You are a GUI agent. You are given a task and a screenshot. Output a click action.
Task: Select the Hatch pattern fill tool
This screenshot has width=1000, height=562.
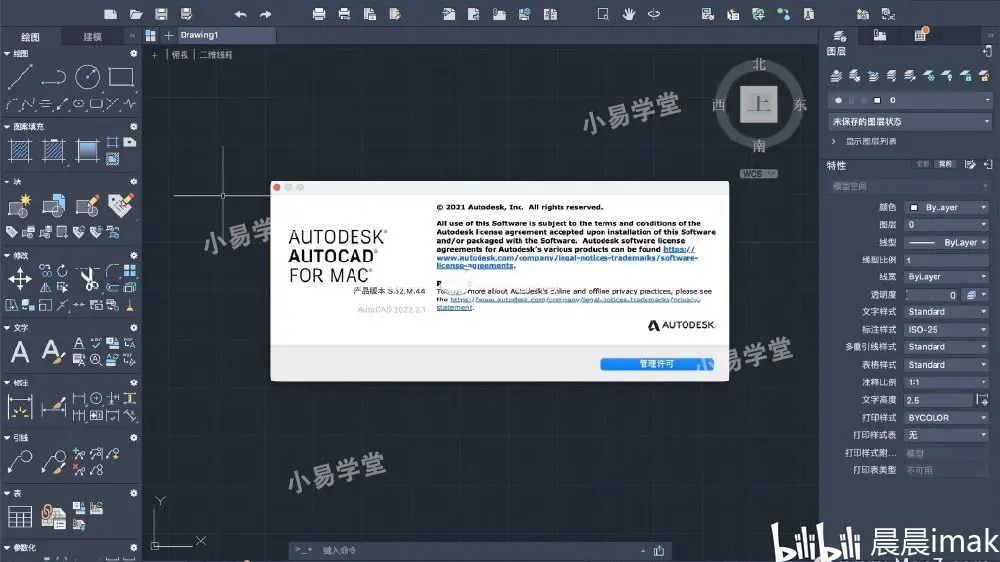click(20, 151)
